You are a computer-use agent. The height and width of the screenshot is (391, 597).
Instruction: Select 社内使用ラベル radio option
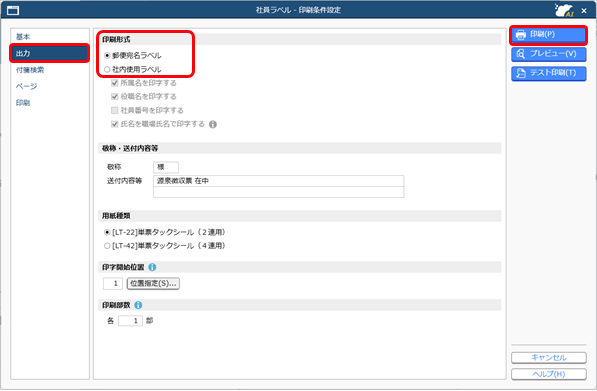click(x=107, y=69)
